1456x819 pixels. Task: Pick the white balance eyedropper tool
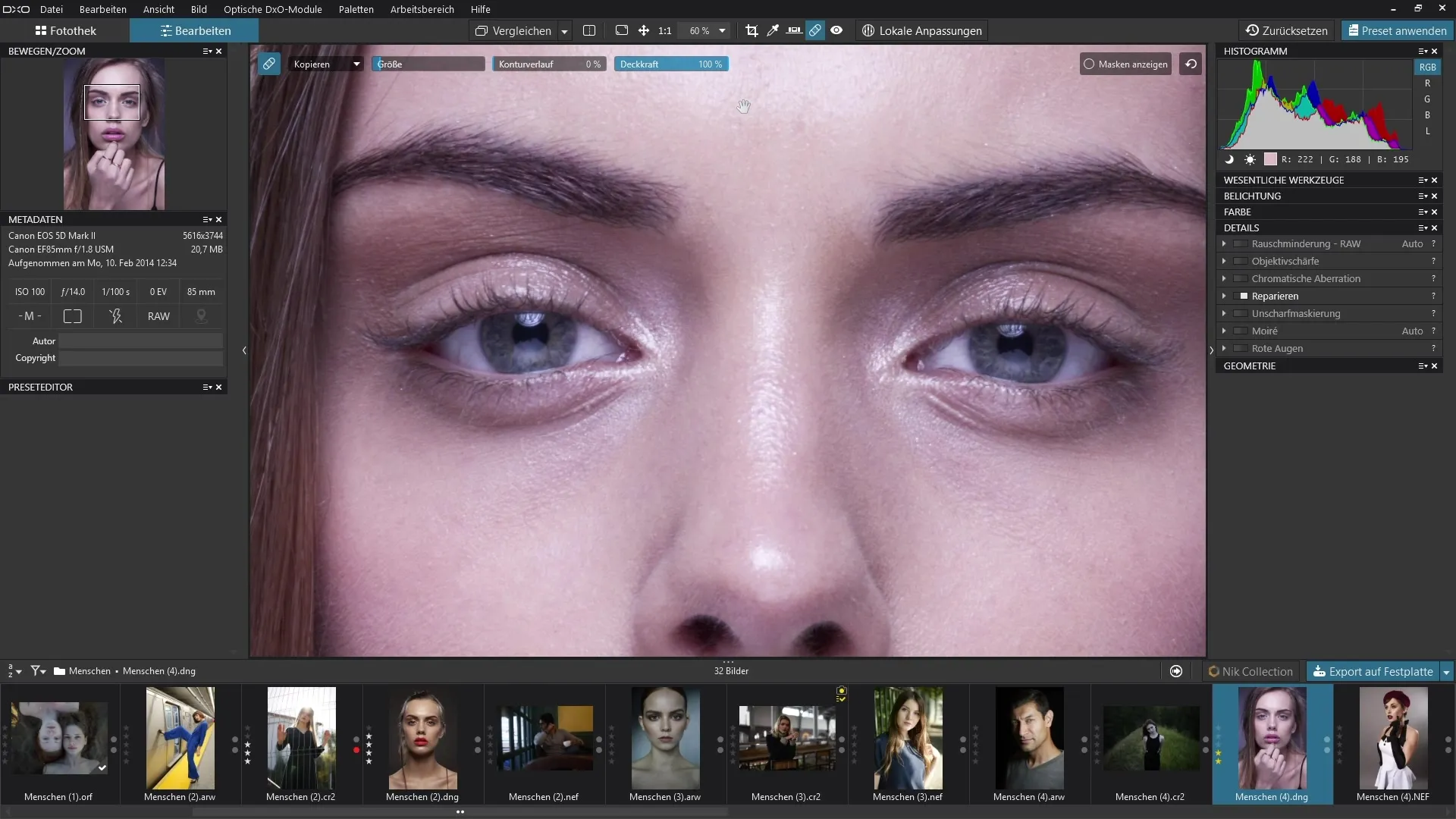[x=773, y=30]
